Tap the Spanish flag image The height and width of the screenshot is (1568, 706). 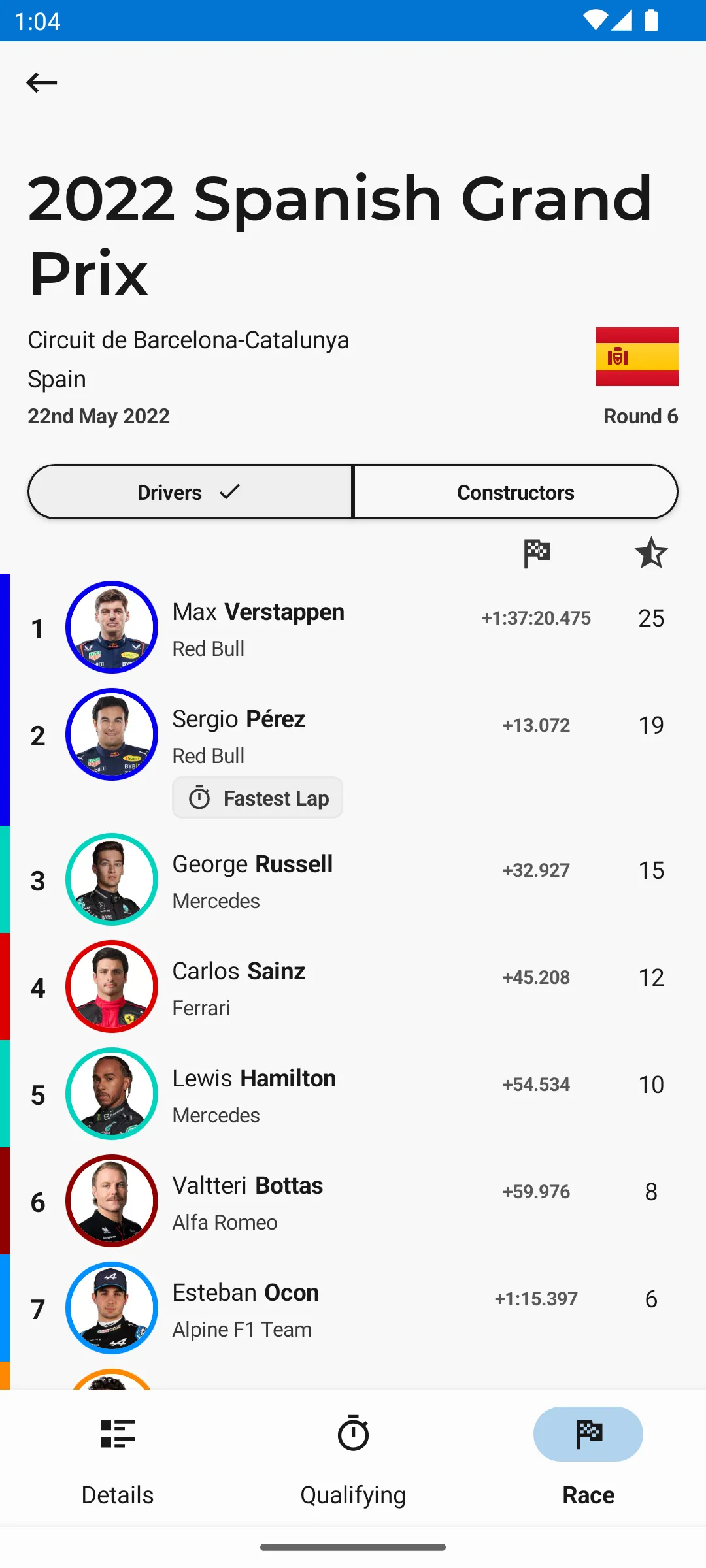click(x=637, y=357)
